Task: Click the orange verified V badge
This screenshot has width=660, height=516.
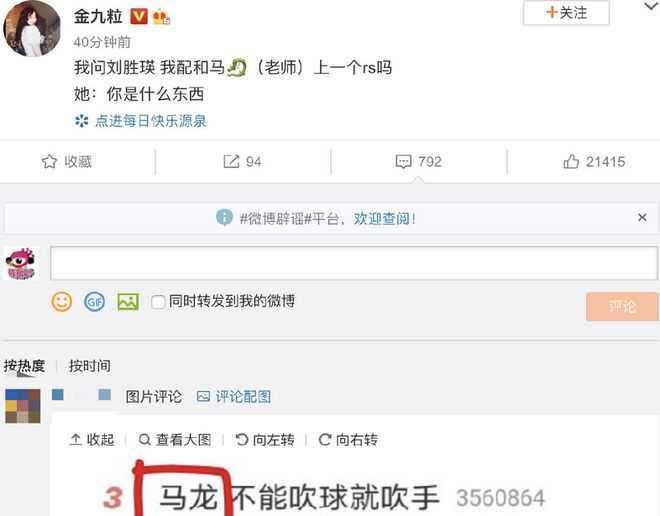Action: click(138, 17)
